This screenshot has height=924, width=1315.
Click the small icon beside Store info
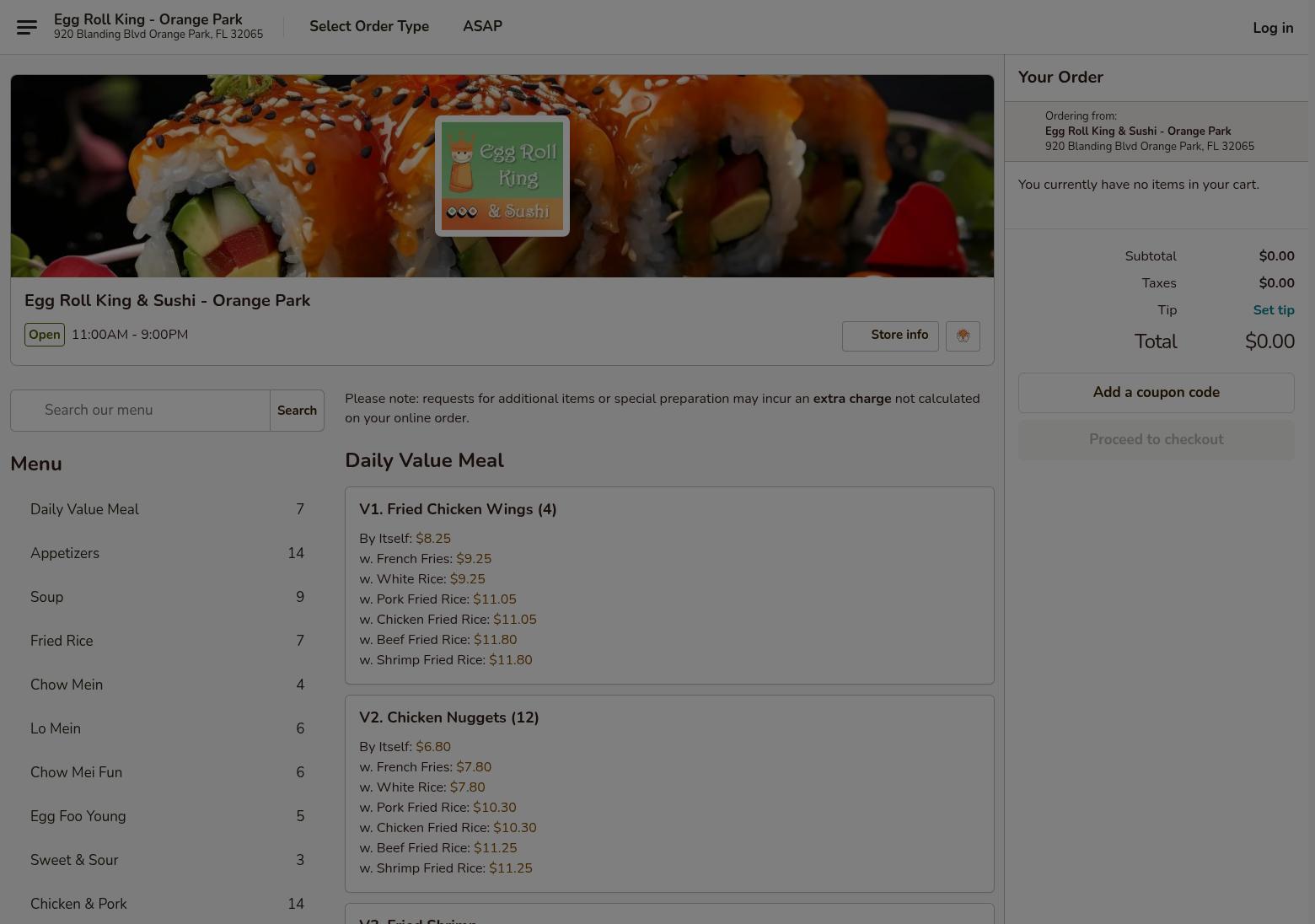tap(963, 336)
